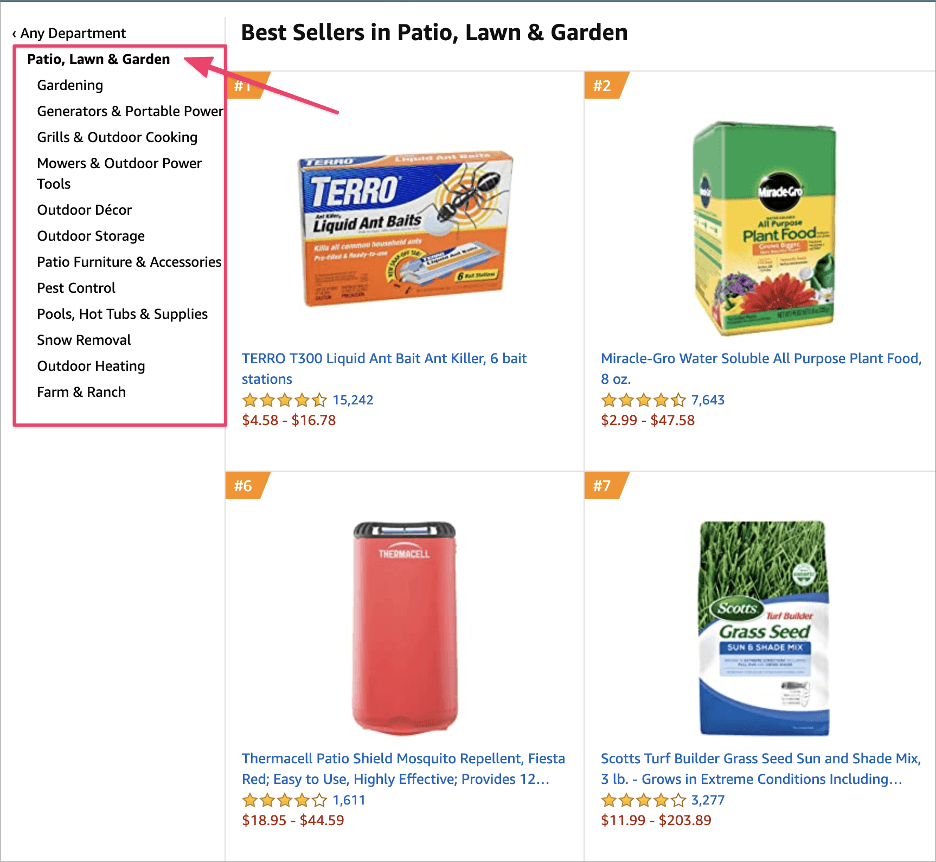This screenshot has width=936, height=862.
Task: View the 15,242 reviews for TERRO
Action: [x=353, y=400]
